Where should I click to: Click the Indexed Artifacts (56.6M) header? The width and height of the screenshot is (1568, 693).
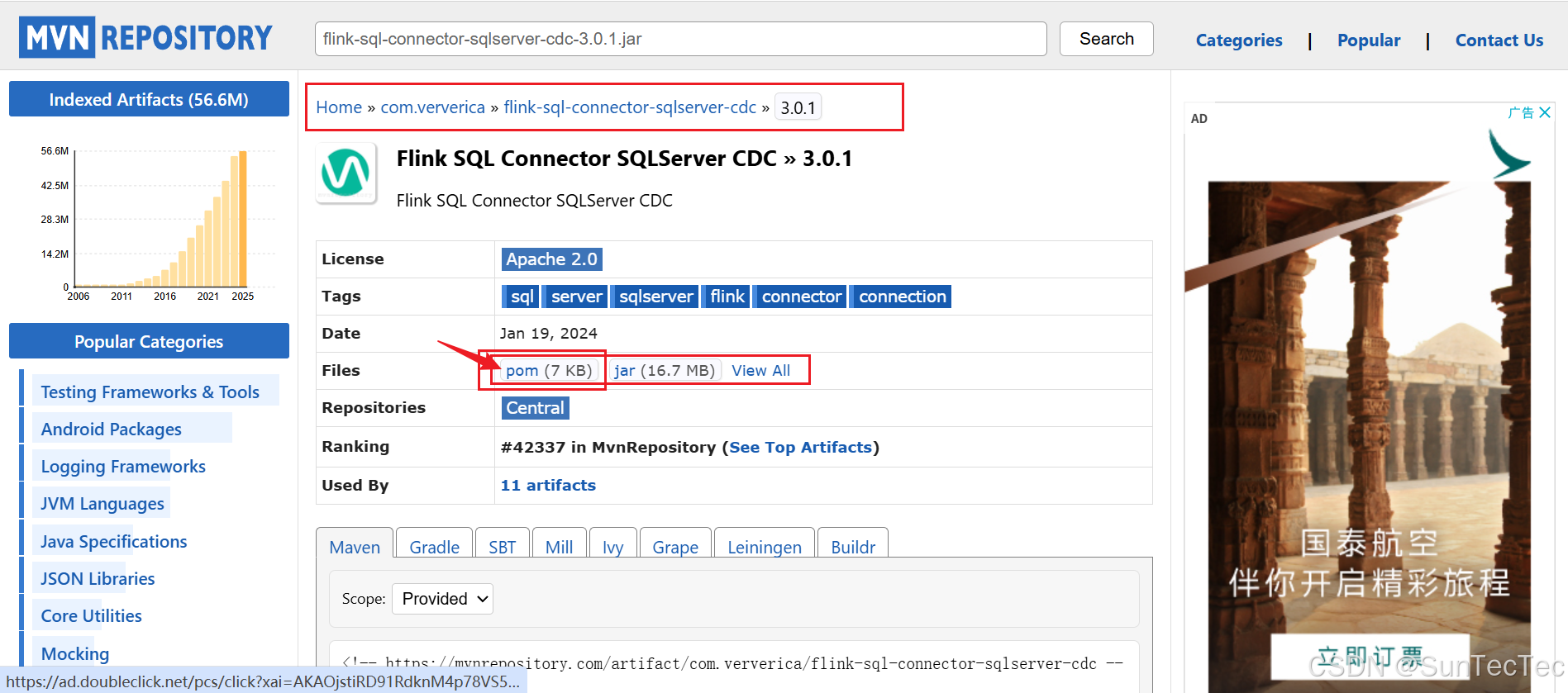click(149, 99)
